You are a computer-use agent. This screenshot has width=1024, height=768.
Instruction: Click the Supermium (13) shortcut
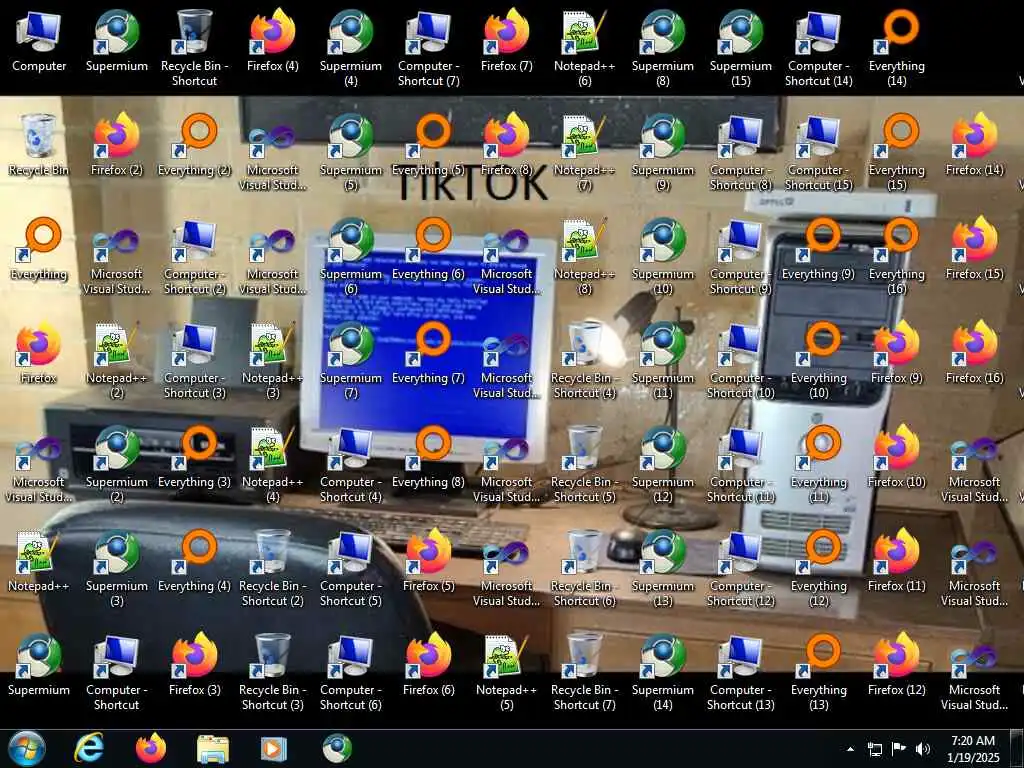[662, 568]
